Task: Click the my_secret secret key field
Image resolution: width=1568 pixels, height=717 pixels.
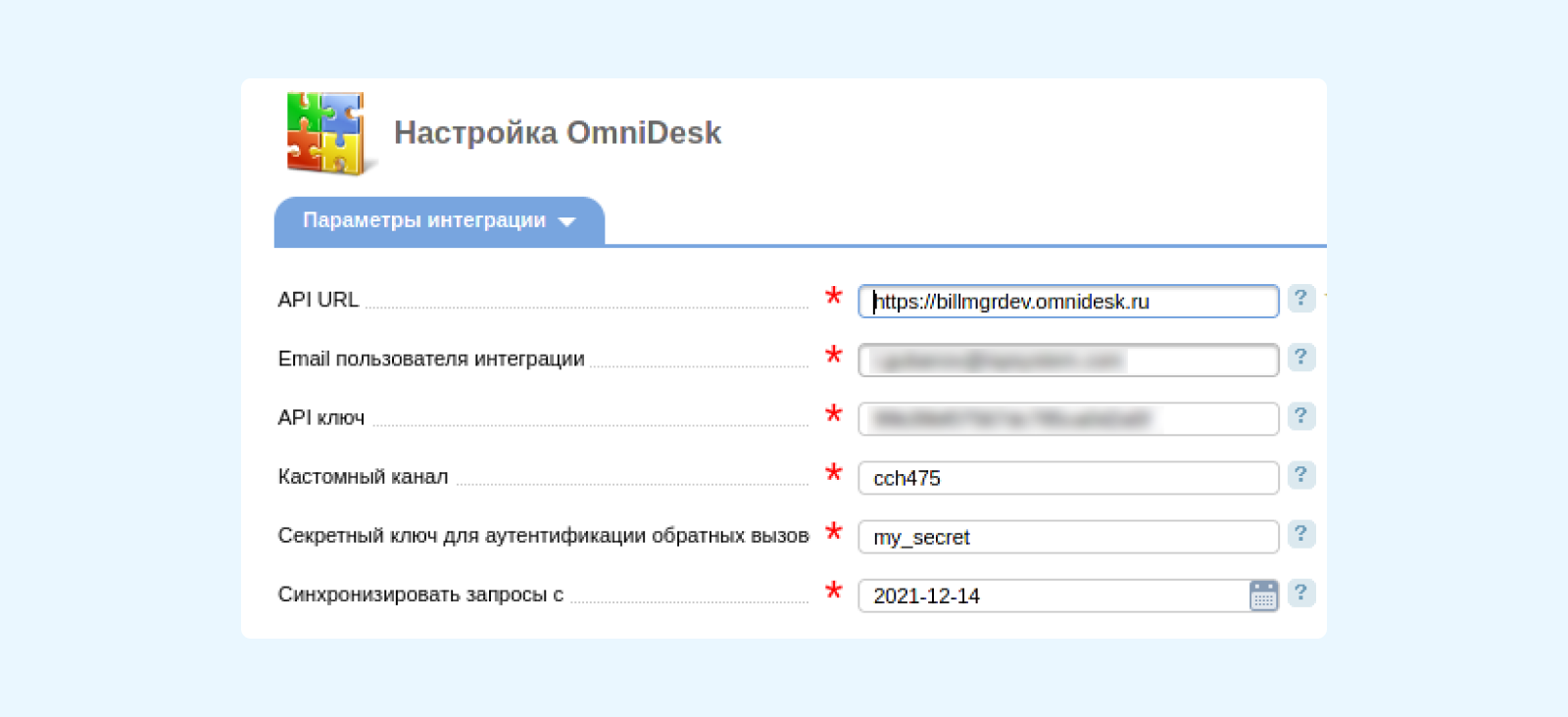Action: point(1068,537)
